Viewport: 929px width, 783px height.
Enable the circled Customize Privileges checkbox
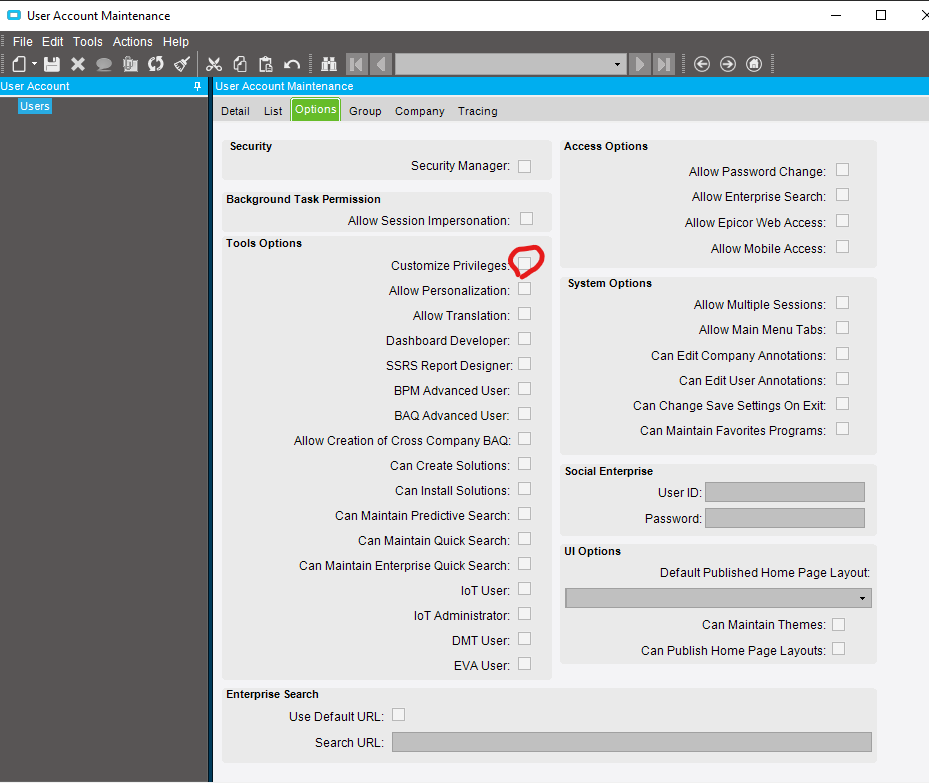[x=524, y=264]
